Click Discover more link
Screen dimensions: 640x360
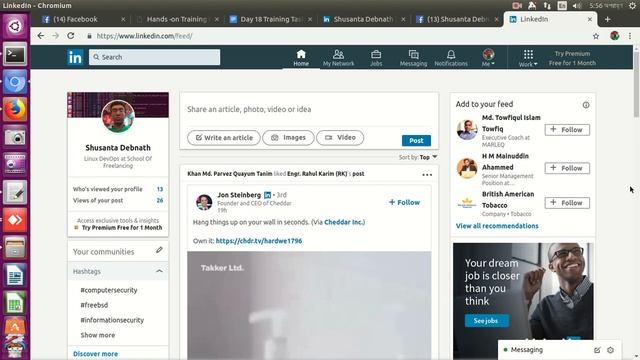coord(95,354)
